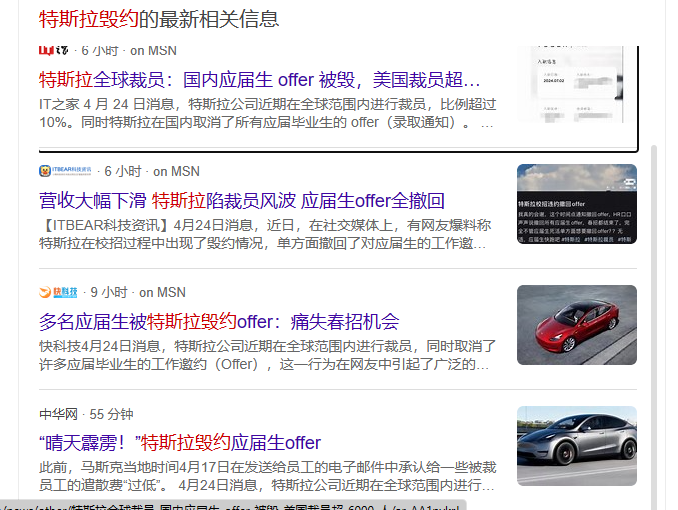Click the 中华网 source label

[x=58, y=414]
